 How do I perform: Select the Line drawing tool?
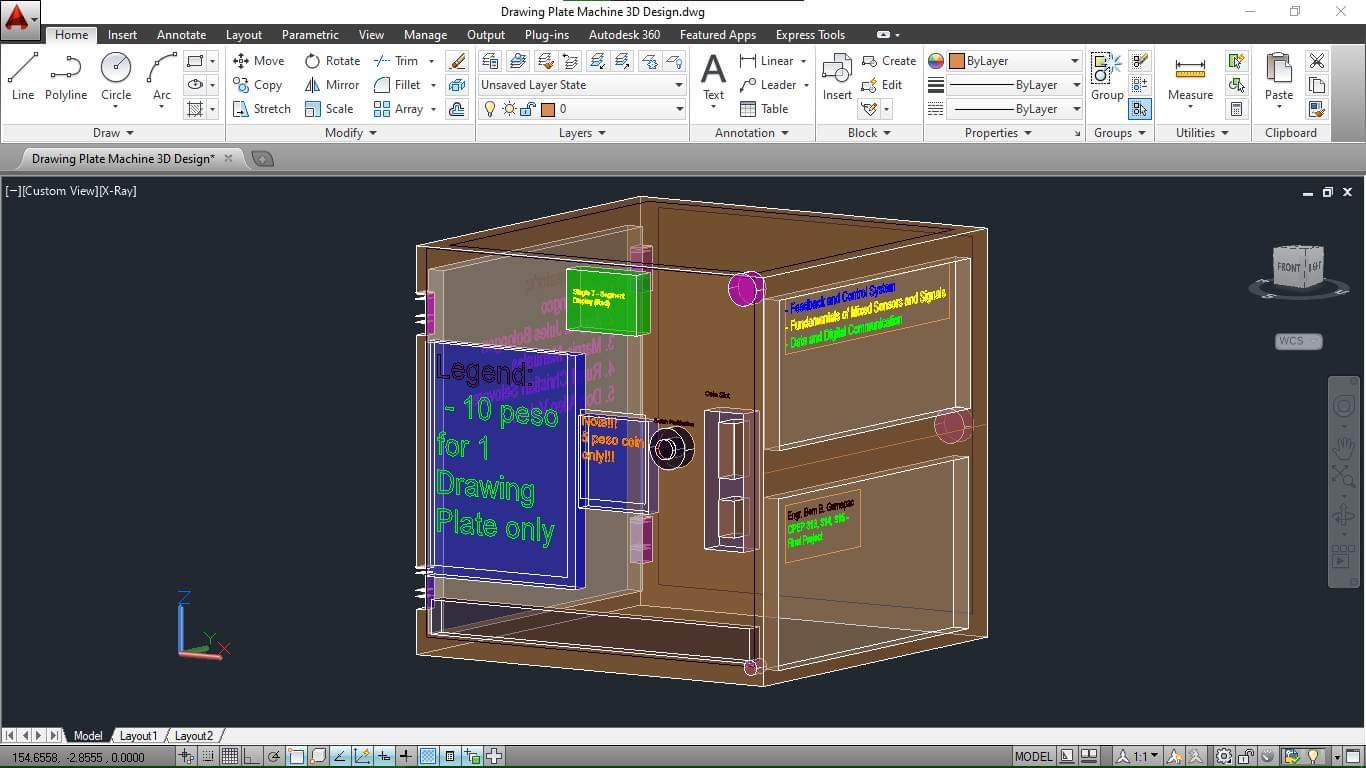(23, 76)
